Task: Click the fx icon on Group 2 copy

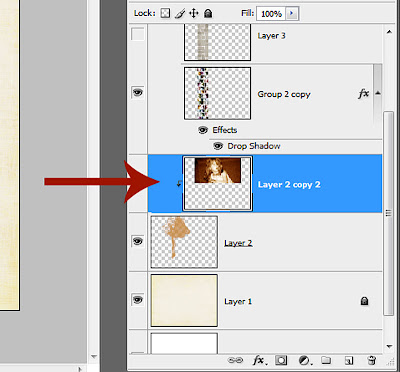Action: tap(363, 94)
